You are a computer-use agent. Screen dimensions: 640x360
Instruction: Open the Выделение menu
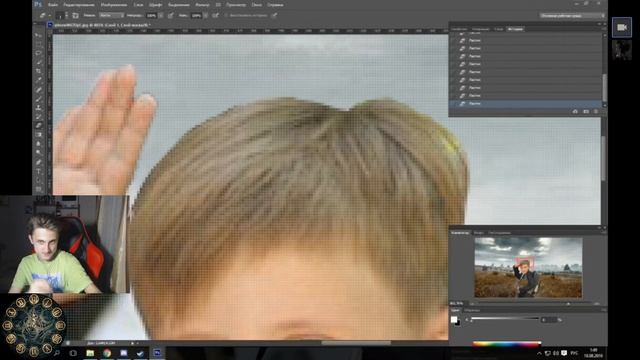pos(178,5)
